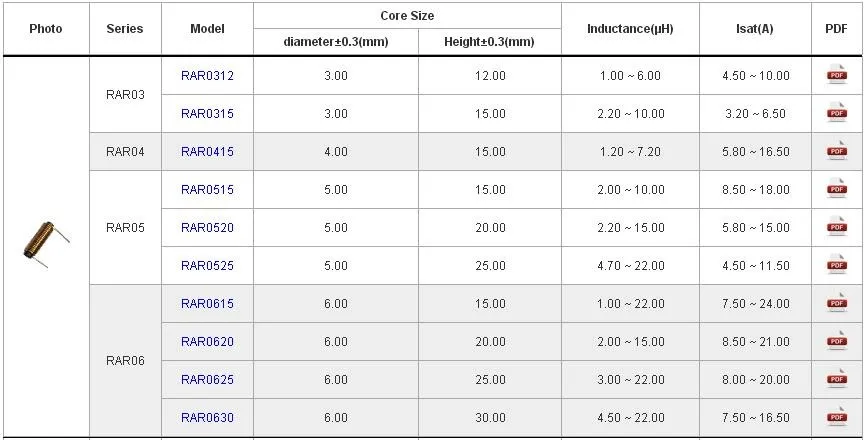
Task: Select the RAR0520 model link
Action: 207,228
